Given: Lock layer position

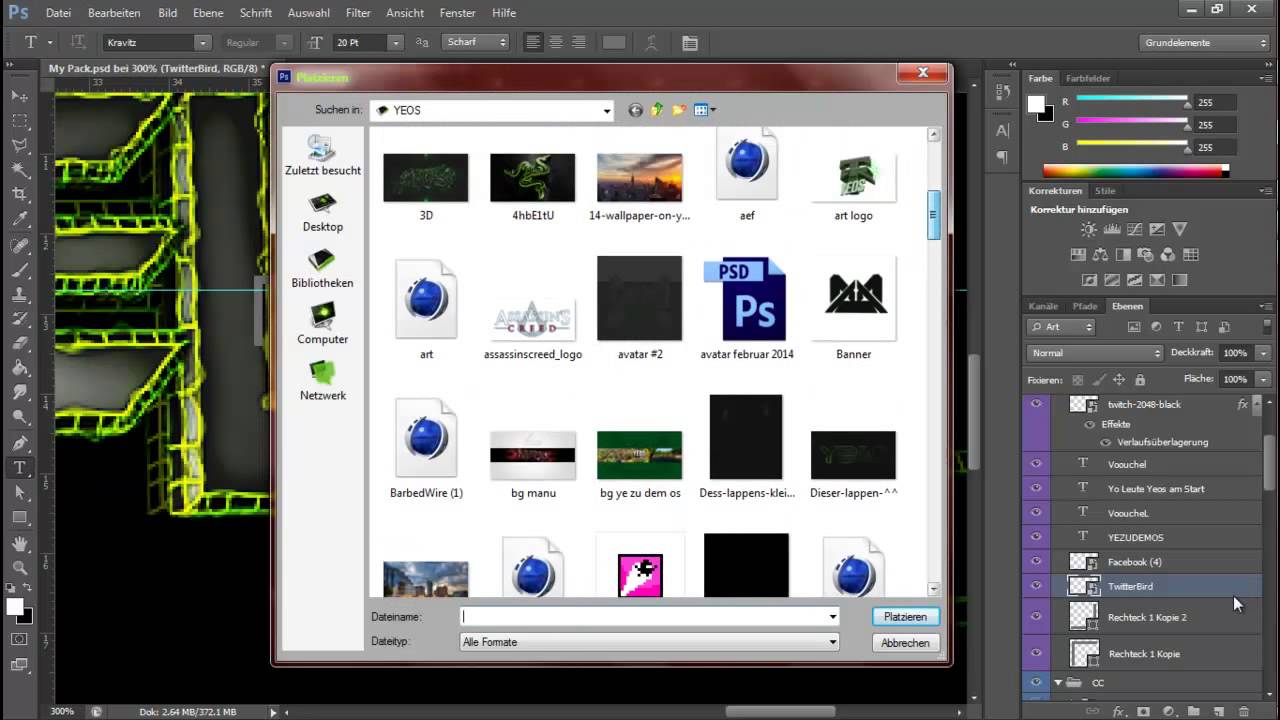Looking at the screenshot, I should (x=1119, y=380).
